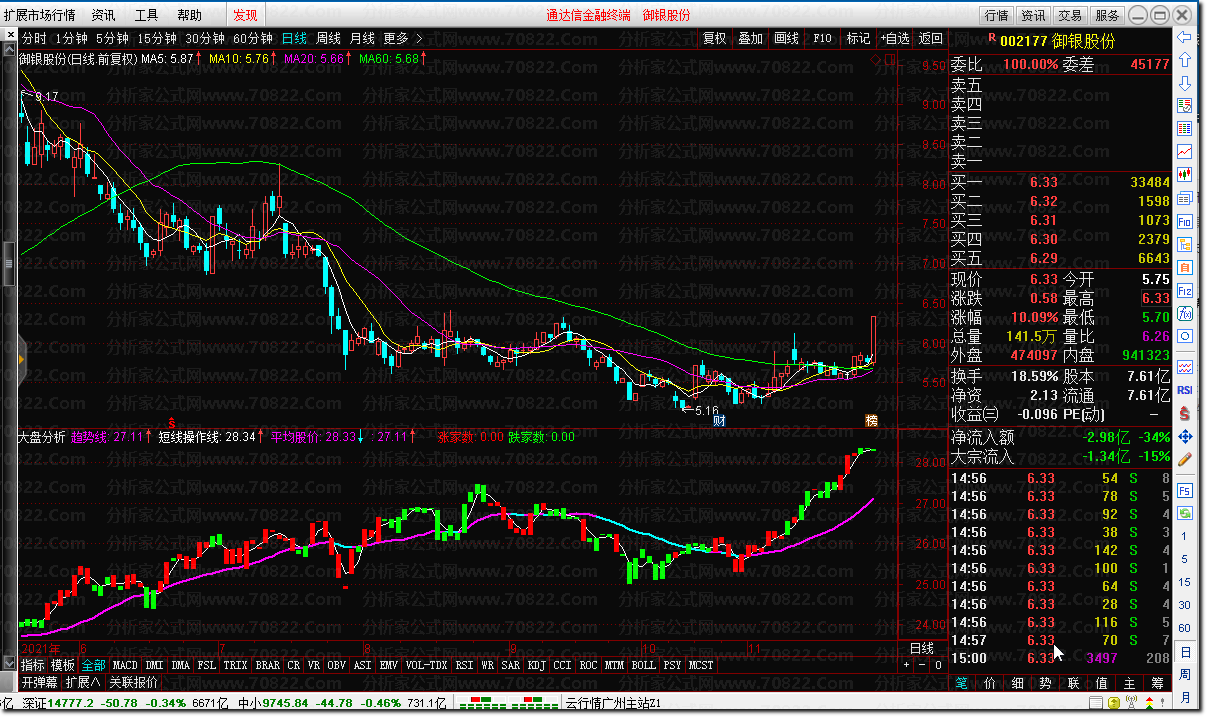Viewport: 1208px width, 717px height.
Task: Click the down arrow icon in right sidebar
Action: [x=1185, y=82]
